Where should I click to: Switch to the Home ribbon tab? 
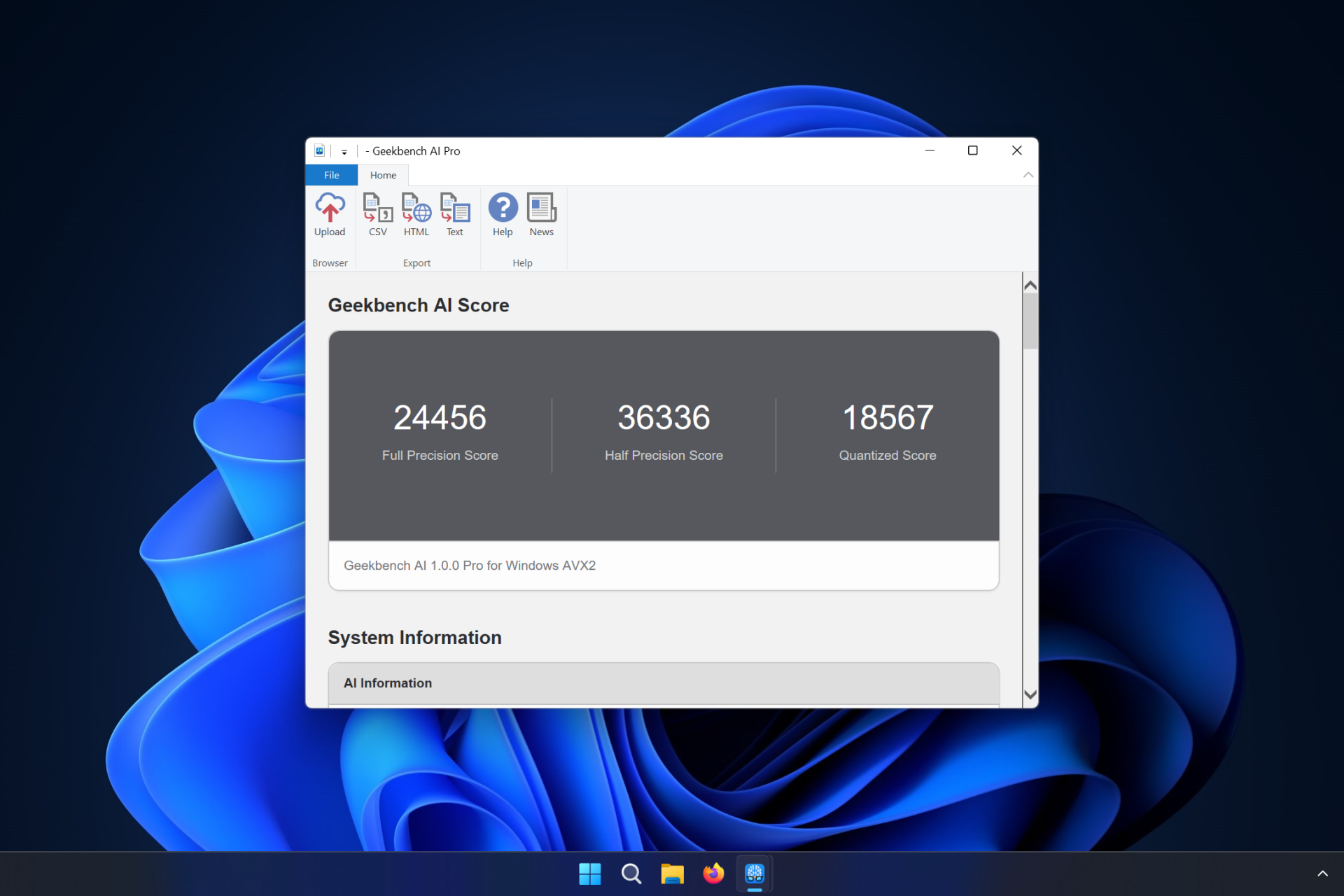point(383,175)
